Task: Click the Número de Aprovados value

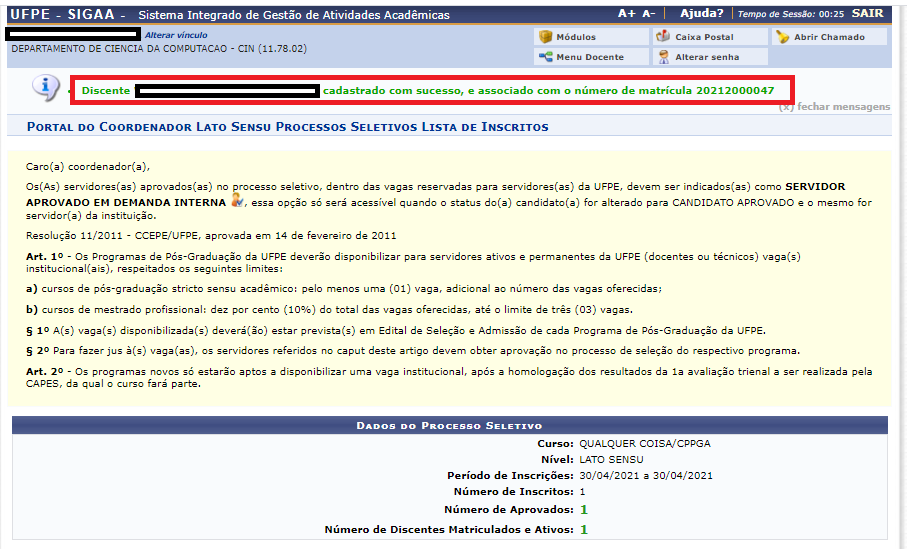Action: (x=584, y=510)
